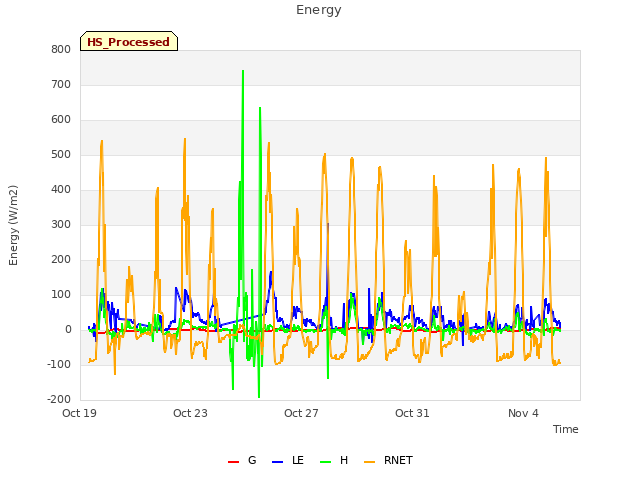Click the 300 y-axis tick label
This screenshot has width=640, height=480.
pyautogui.click(x=61, y=224)
